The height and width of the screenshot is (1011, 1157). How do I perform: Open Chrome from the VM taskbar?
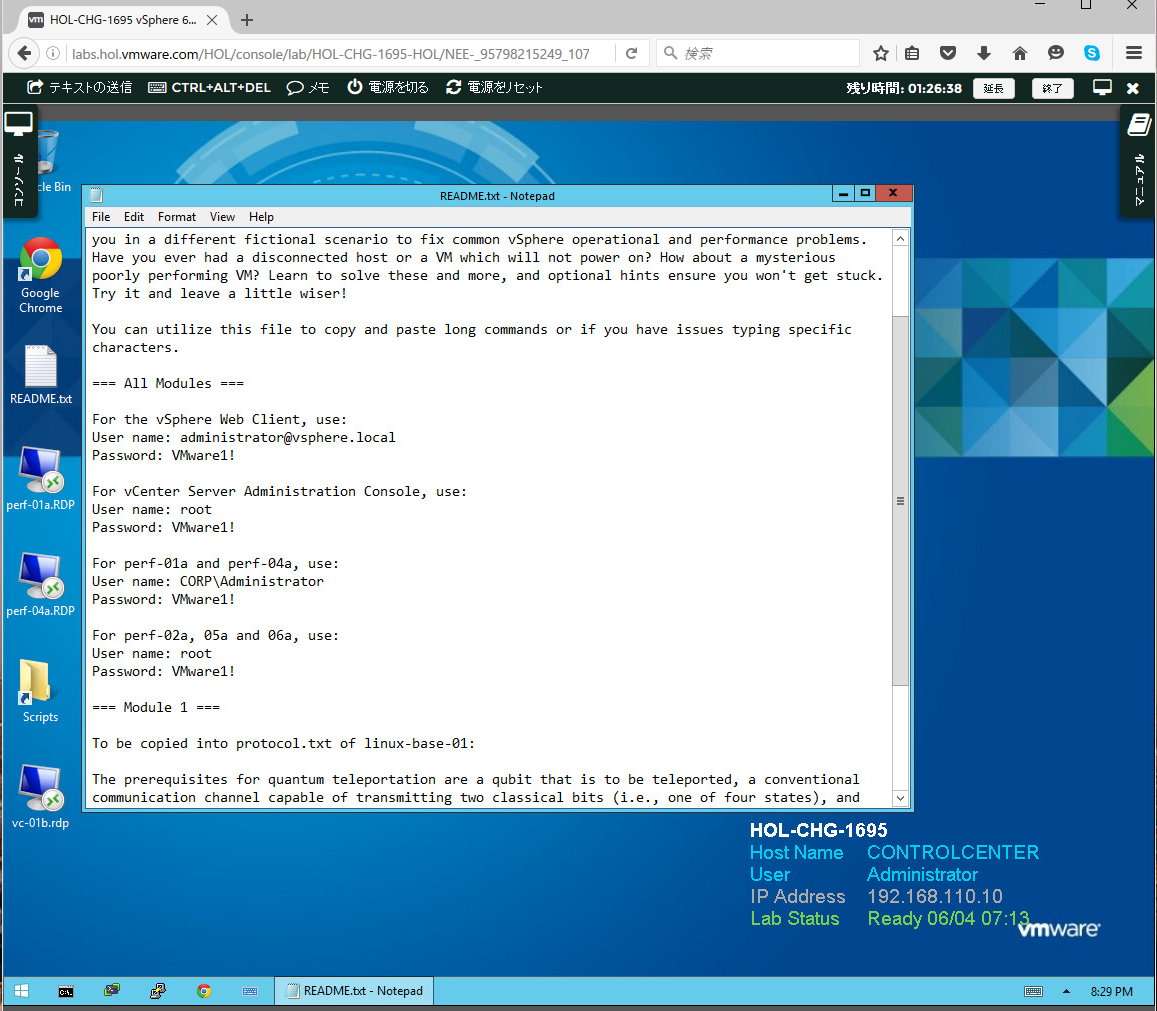(x=204, y=991)
